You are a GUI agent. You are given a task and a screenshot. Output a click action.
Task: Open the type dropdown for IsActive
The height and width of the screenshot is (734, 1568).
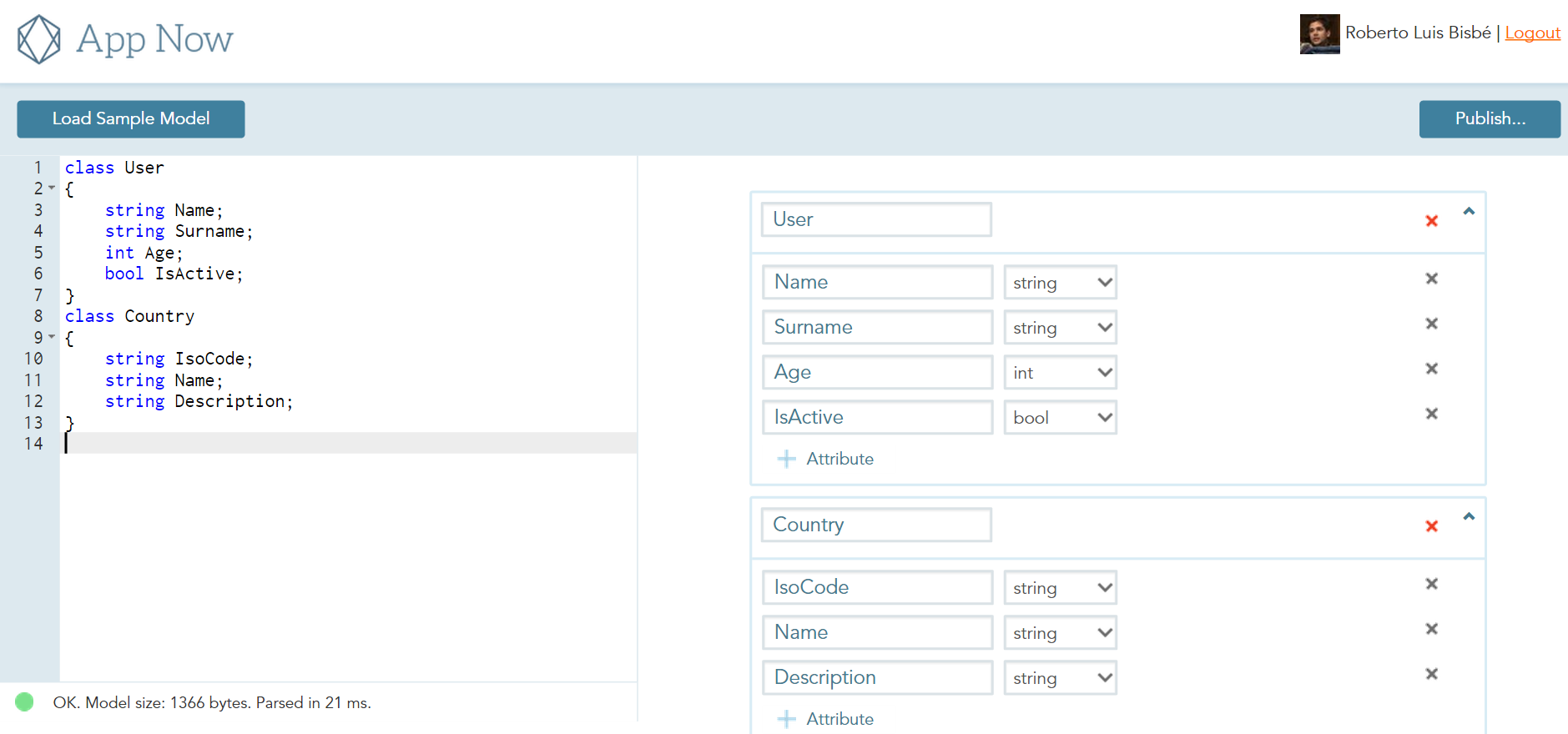(1060, 418)
